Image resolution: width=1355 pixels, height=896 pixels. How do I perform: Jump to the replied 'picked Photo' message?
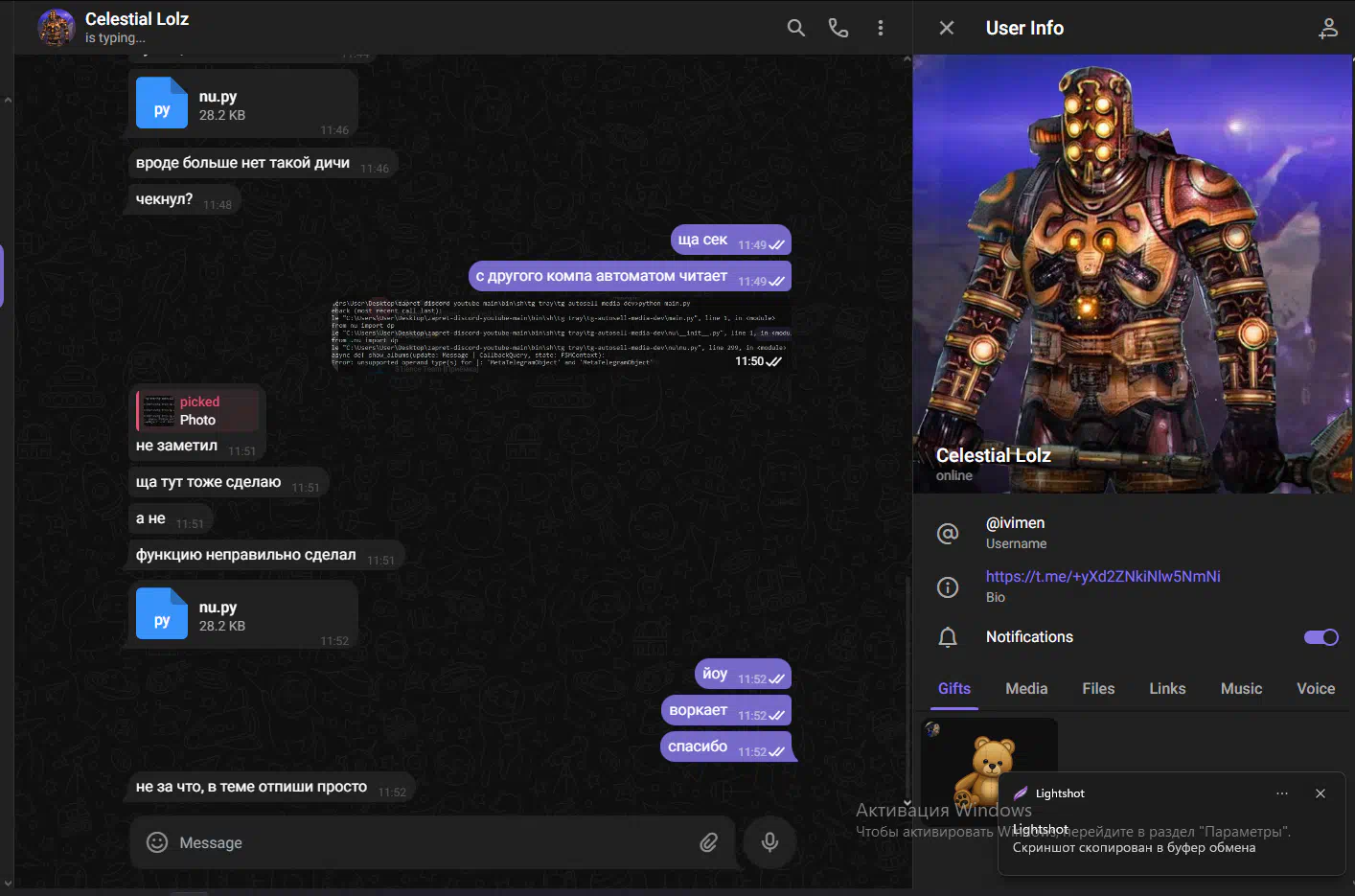click(x=198, y=410)
